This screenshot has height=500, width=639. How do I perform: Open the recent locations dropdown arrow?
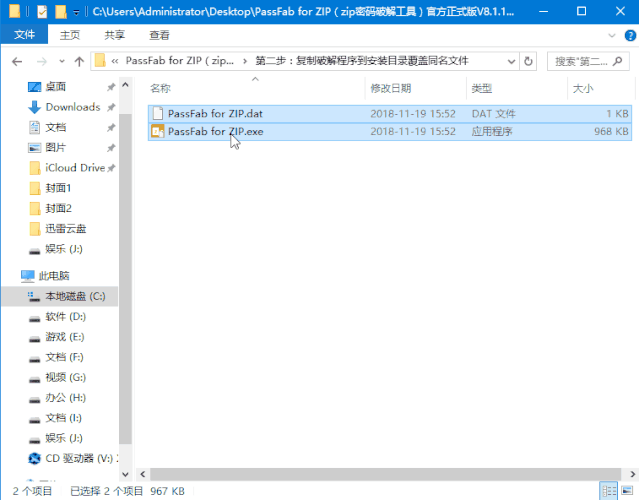click(x=62, y=62)
